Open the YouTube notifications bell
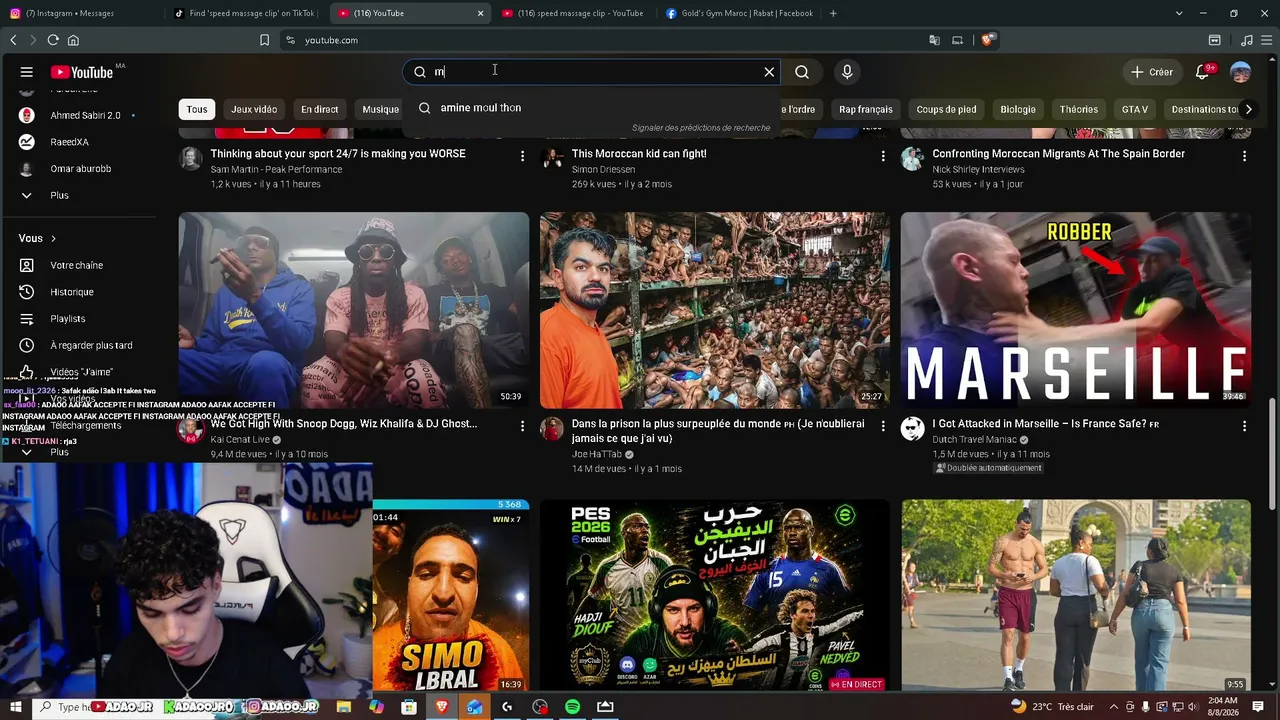This screenshot has width=1280, height=720. click(1203, 72)
